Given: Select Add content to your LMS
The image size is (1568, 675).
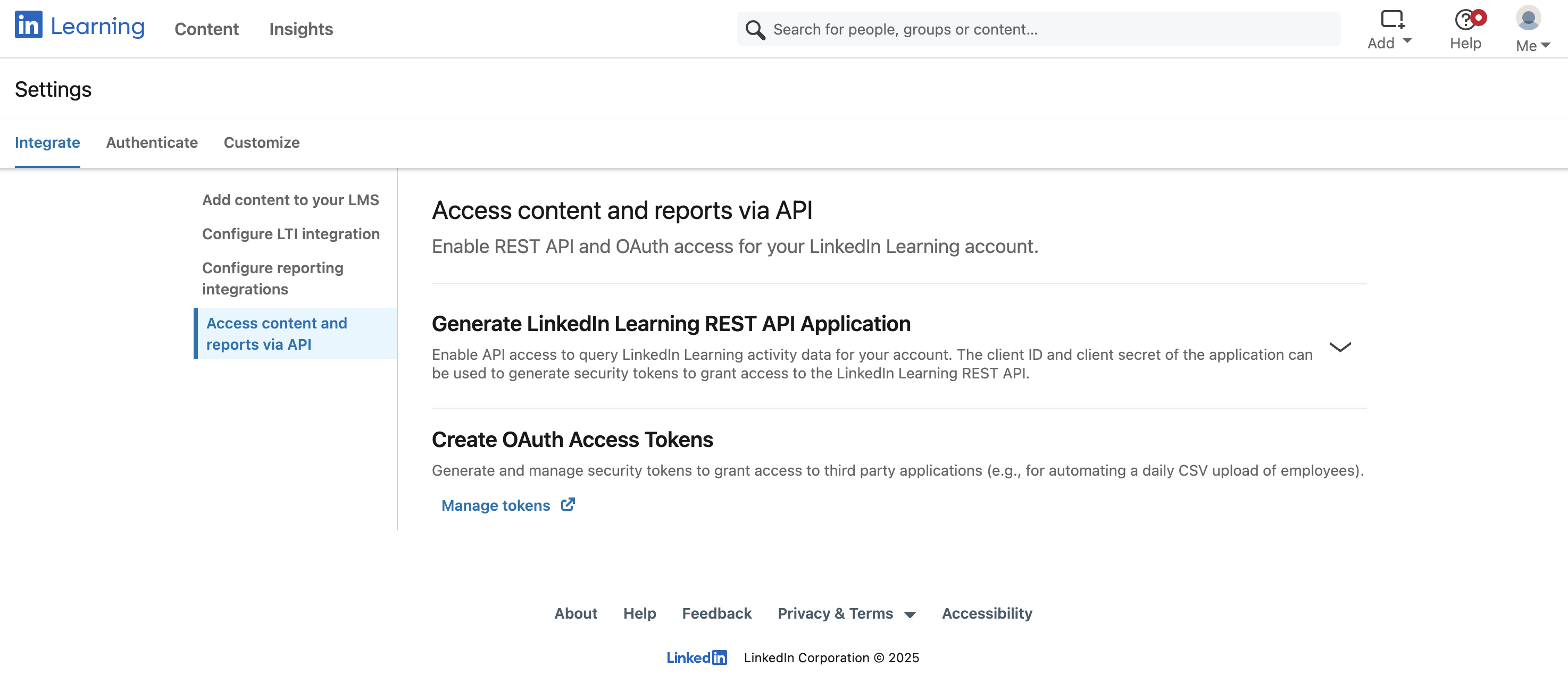Looking at the screenshot, I should point(290,200).
